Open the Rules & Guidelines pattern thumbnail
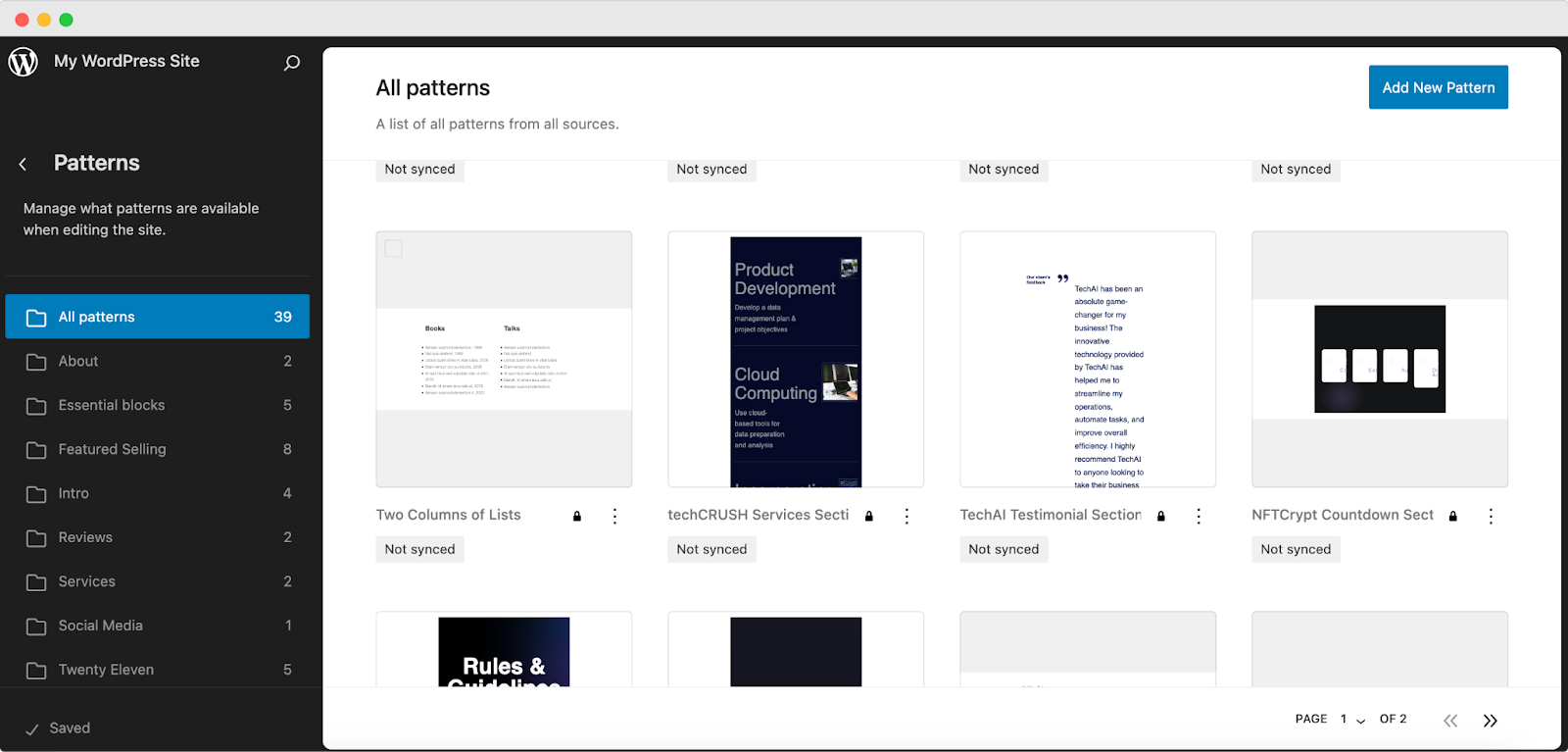 point(504,650)
